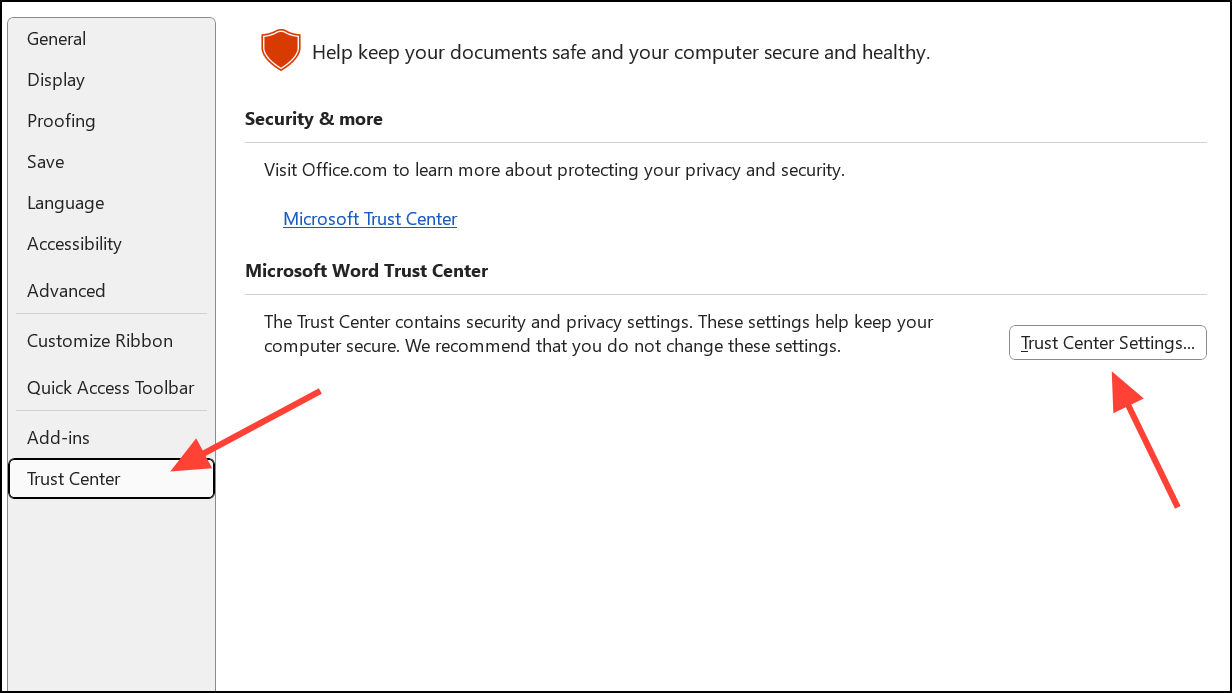The image size is (1232, 693).
Task: Open the Customize Ribbon page
Action: tap(99, 340)
